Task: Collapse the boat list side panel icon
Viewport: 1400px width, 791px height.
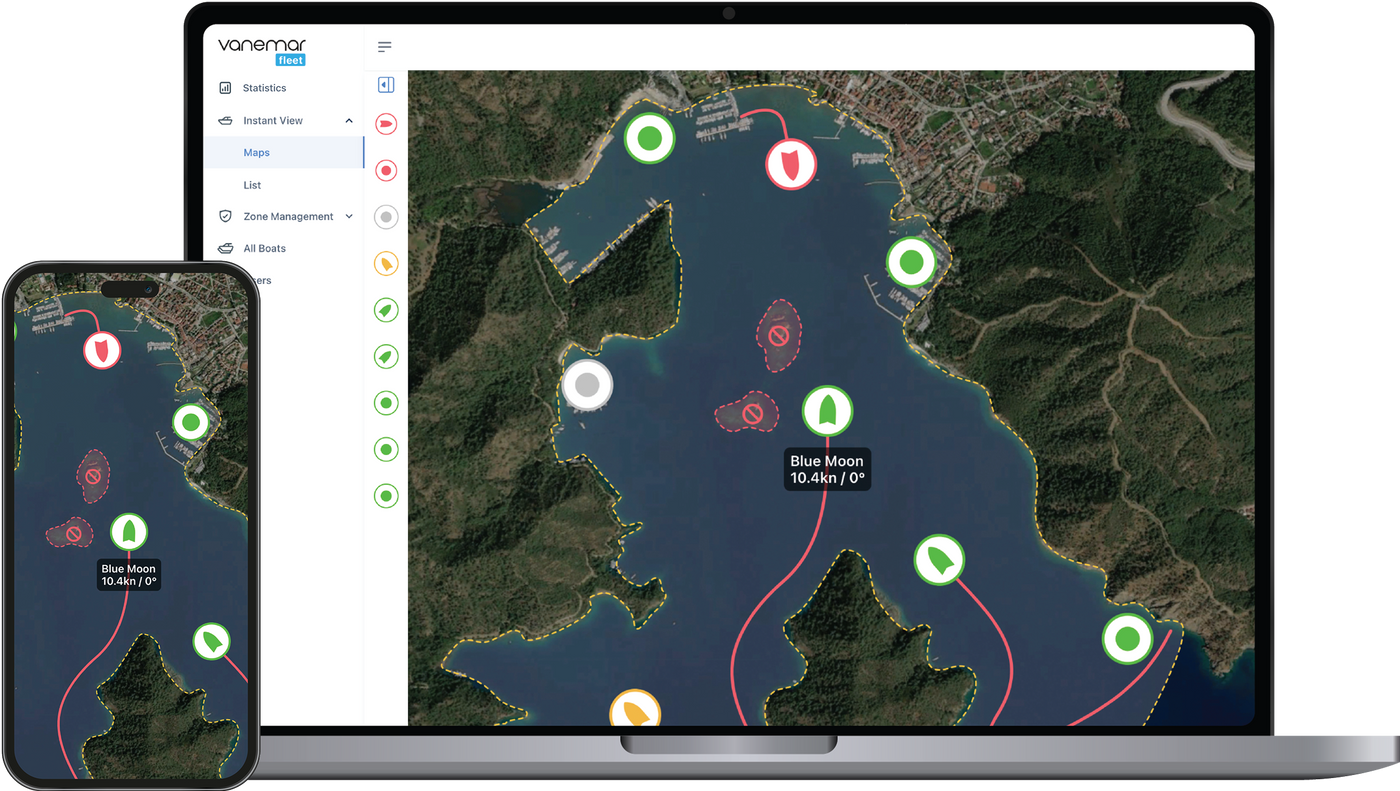Action: pos(386,85)
